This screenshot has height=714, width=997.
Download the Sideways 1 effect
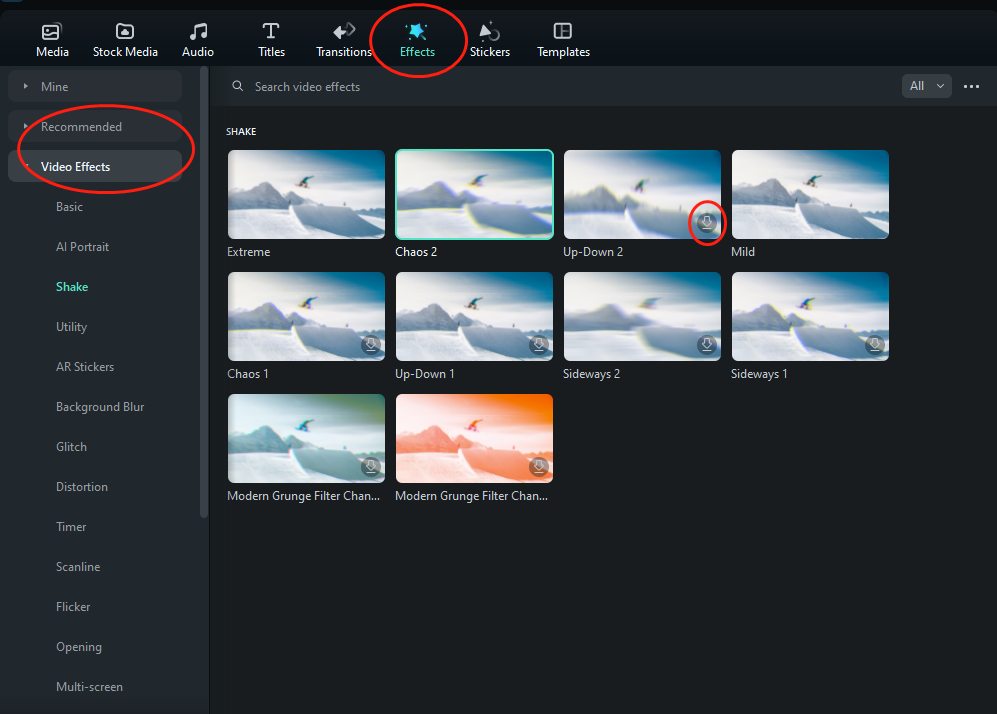click(x=875, y=344)
